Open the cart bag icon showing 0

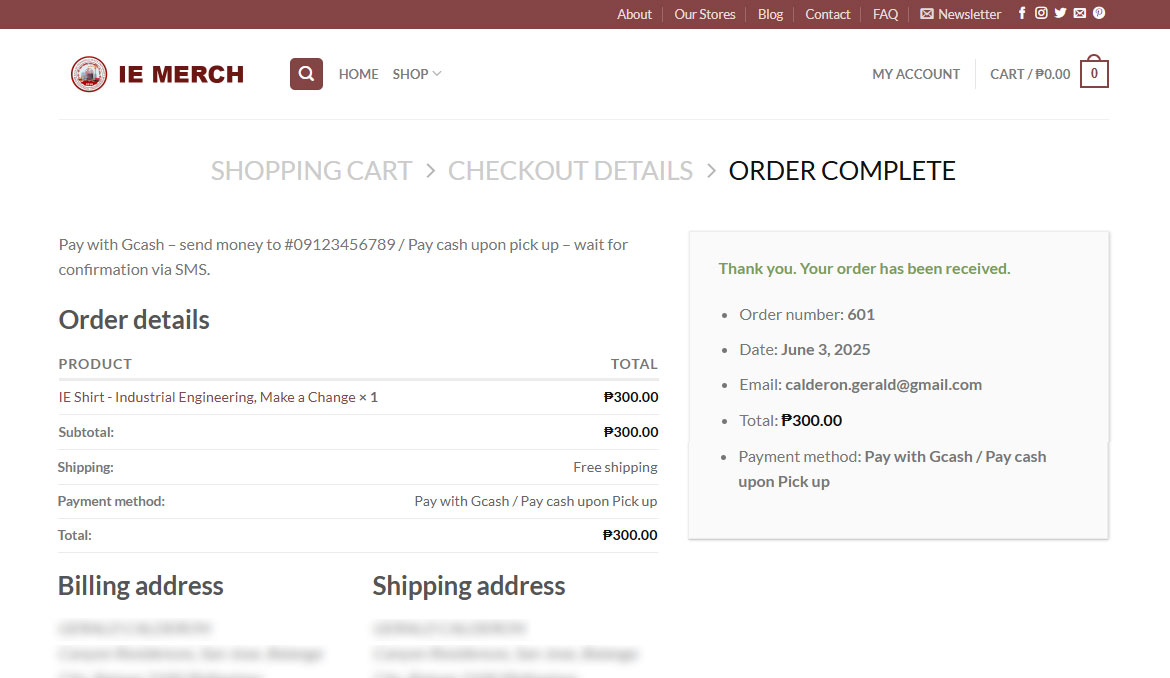1094,74
